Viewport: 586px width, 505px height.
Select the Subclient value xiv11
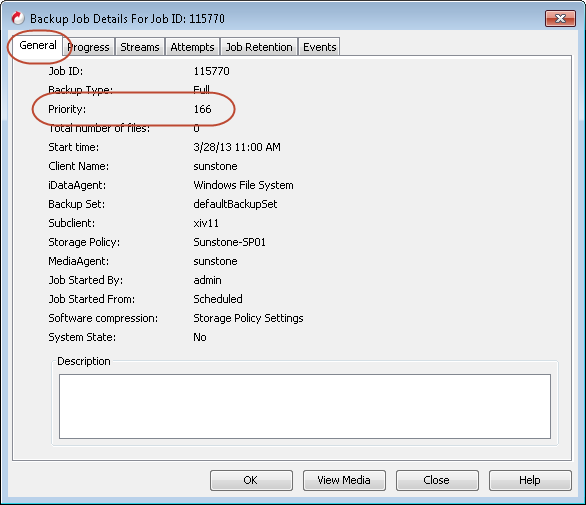[206, 223]
